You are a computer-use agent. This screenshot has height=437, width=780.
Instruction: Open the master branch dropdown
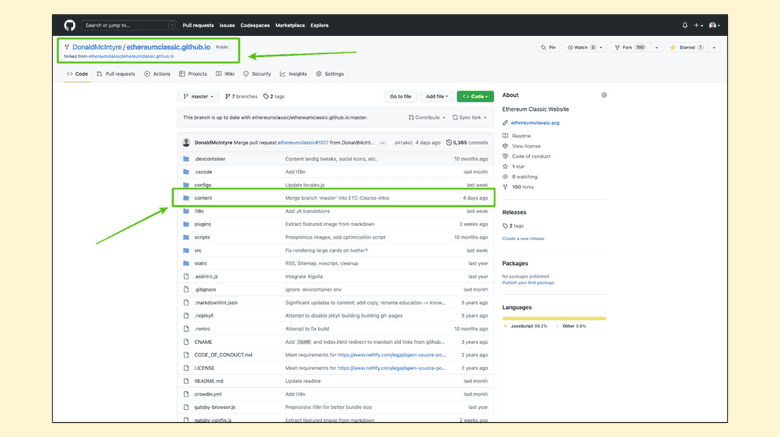198,97
